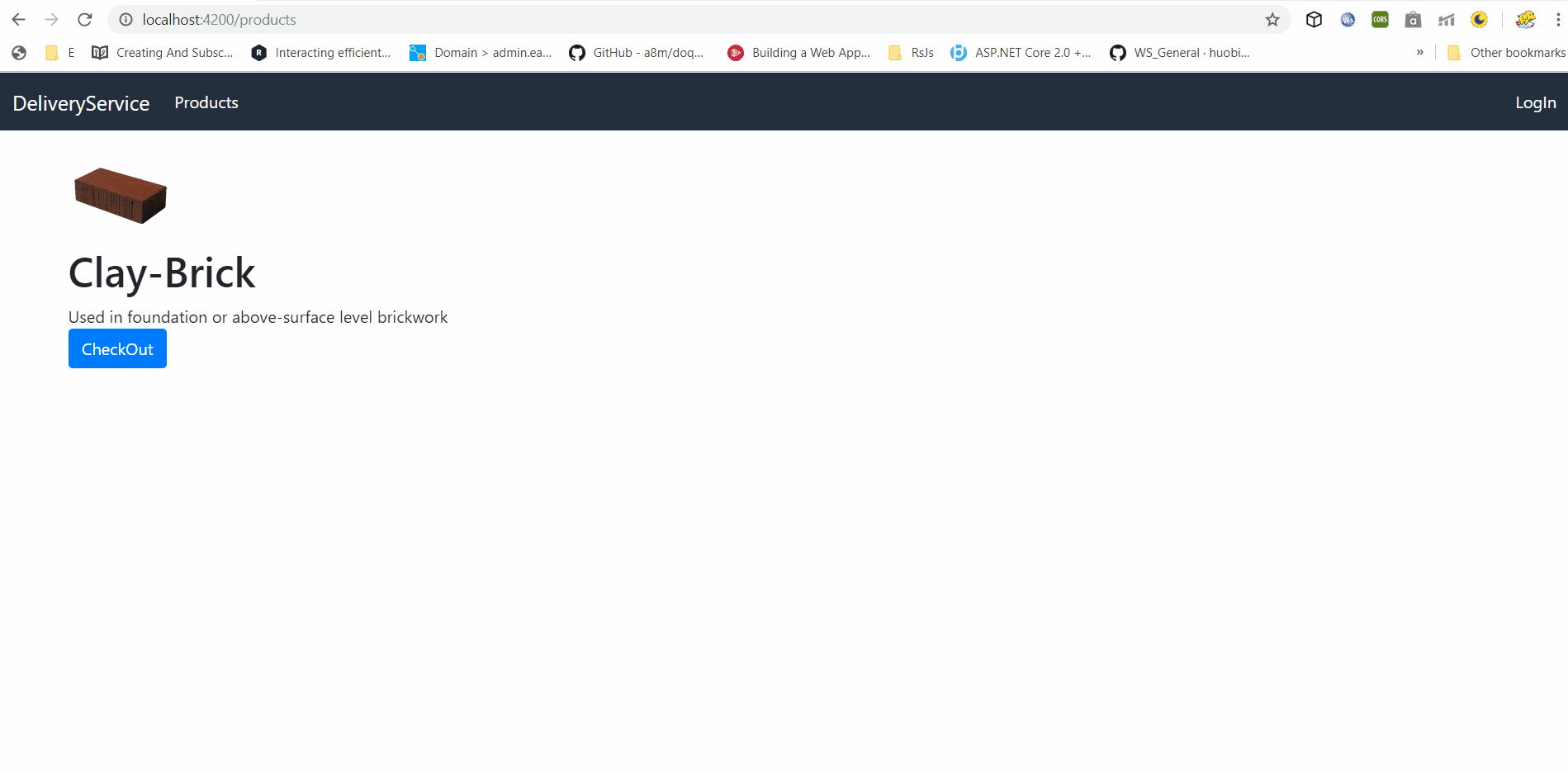This screenshot has width=1568, height=772.
Task: Click the globe bookmark icon
Action: (x=18, y=52)
